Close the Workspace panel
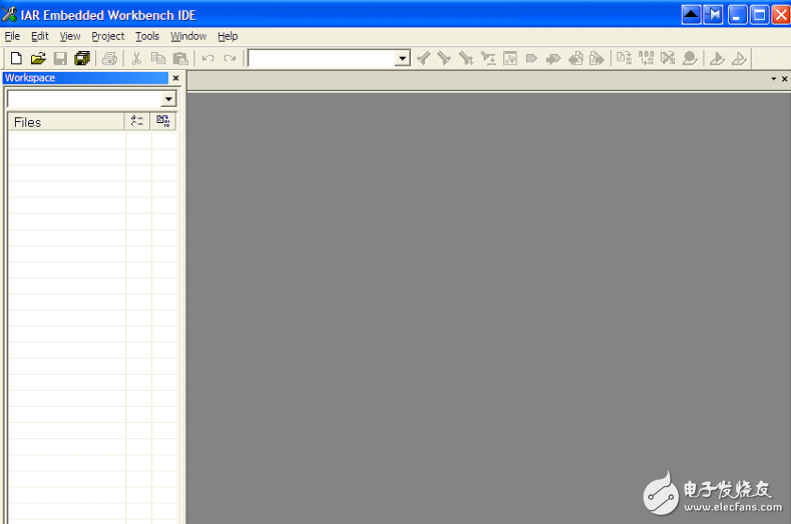Image resolution: width=791 pixels, height=524 pixels. [x=176, y=78]
